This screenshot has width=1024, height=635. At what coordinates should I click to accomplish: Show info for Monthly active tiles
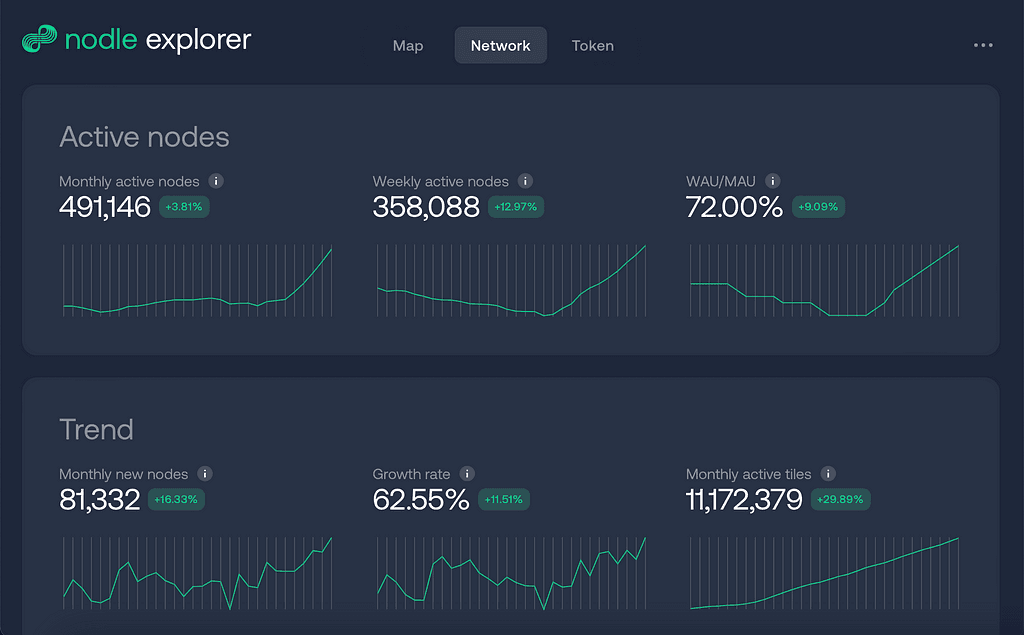pos(828,474)
